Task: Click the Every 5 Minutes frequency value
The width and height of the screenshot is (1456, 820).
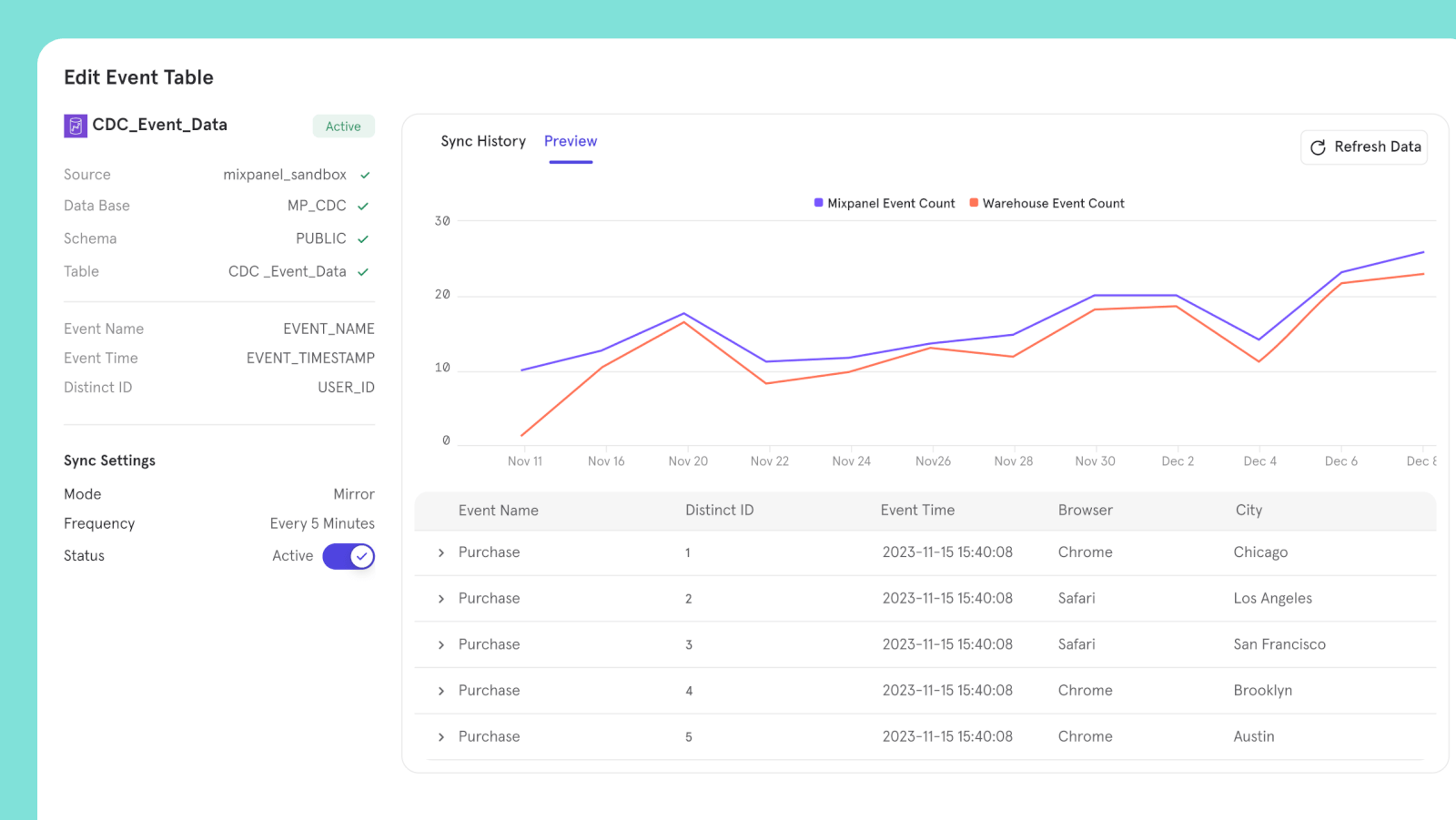Action: coord(322,523)
